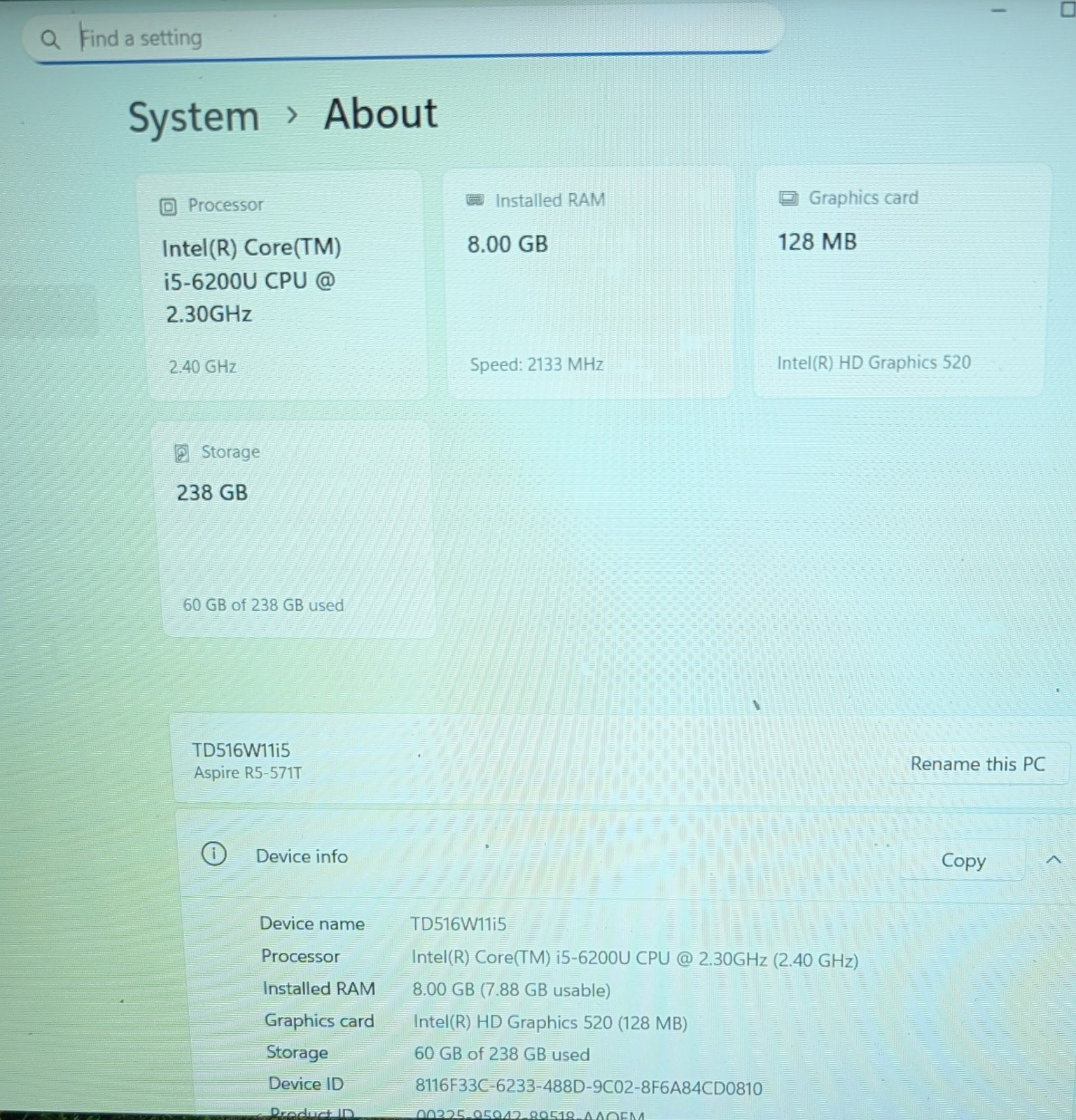1076x1120 pixels.
Task: Click the Device ID row label
Action: [306, 1084]
